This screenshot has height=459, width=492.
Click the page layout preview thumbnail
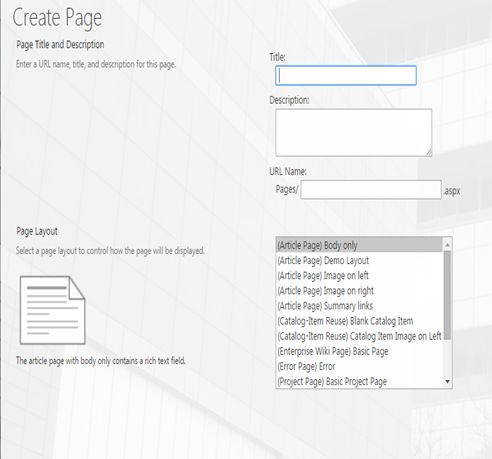pos(53,310)
